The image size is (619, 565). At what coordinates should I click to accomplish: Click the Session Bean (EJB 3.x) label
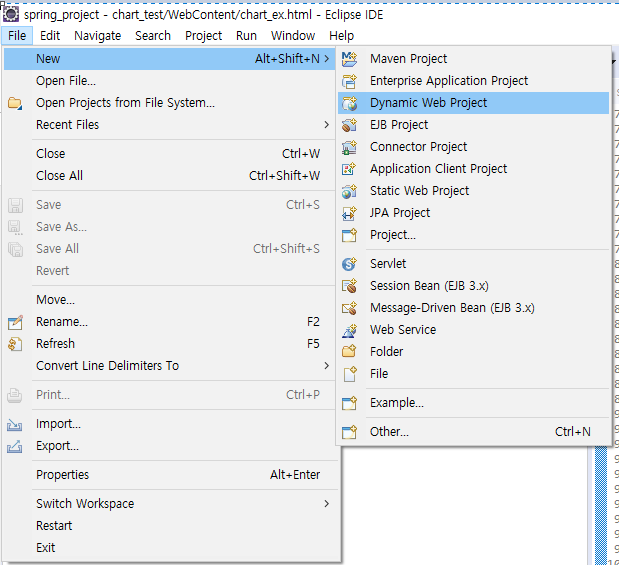tap(429, 286)
